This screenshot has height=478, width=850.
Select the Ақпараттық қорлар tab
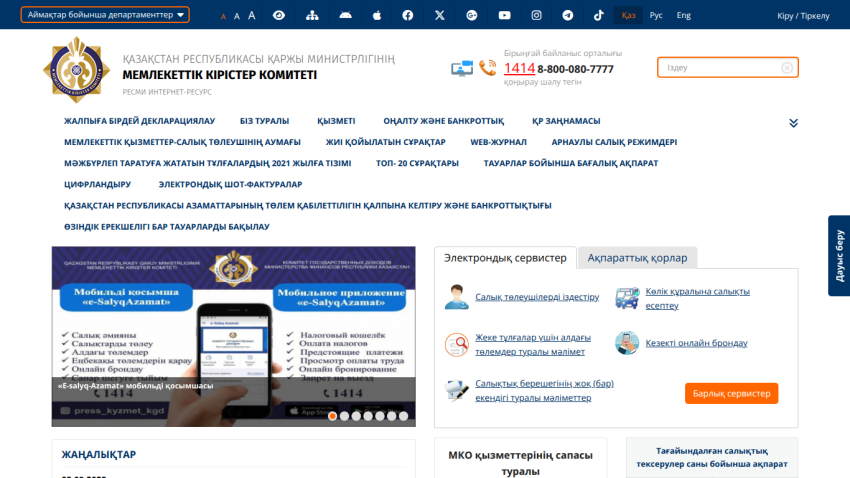click(x=638, y=258)
